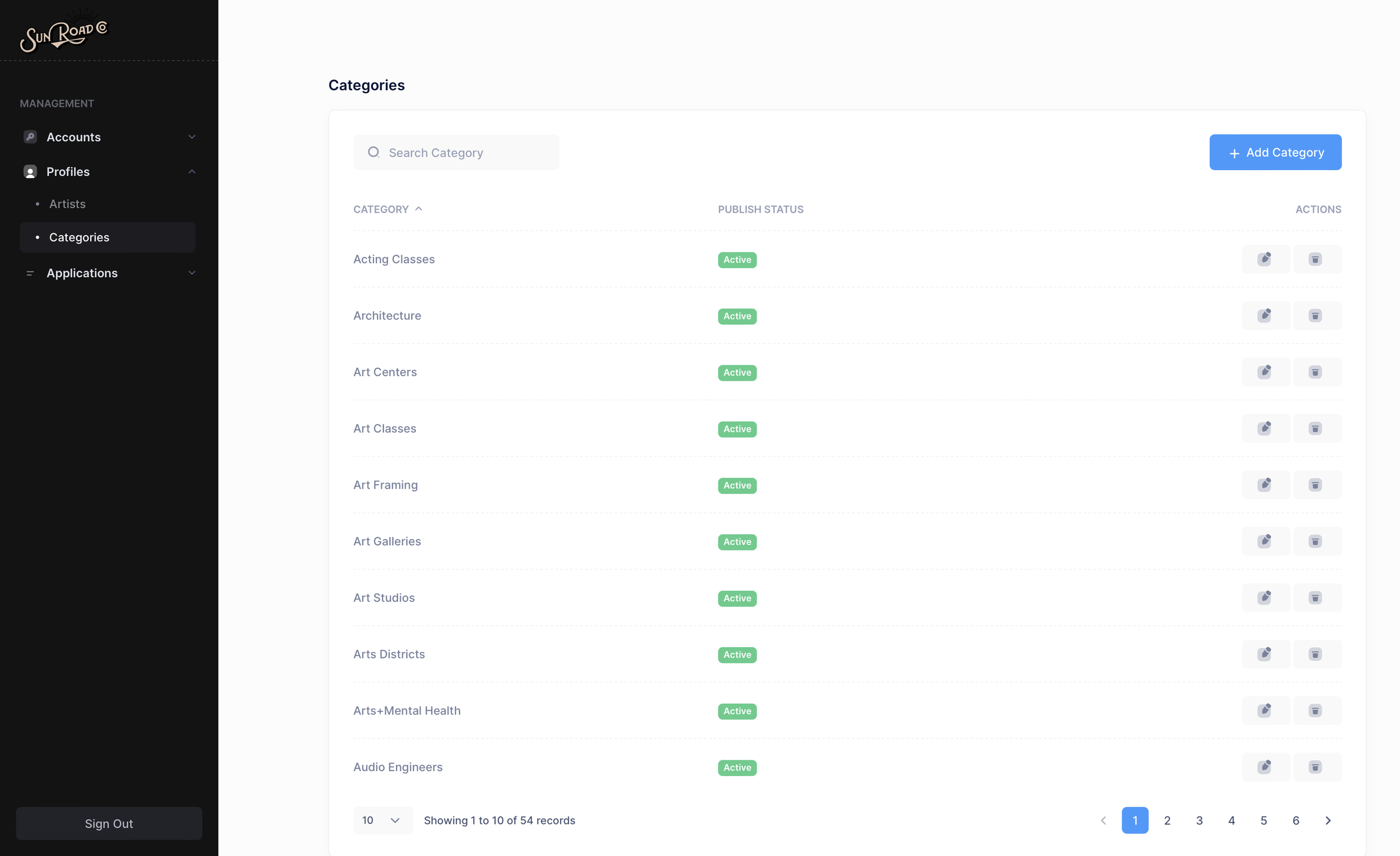
Task: Click the edit icon for Acting Classes
Action: [x=1266, y=259]
